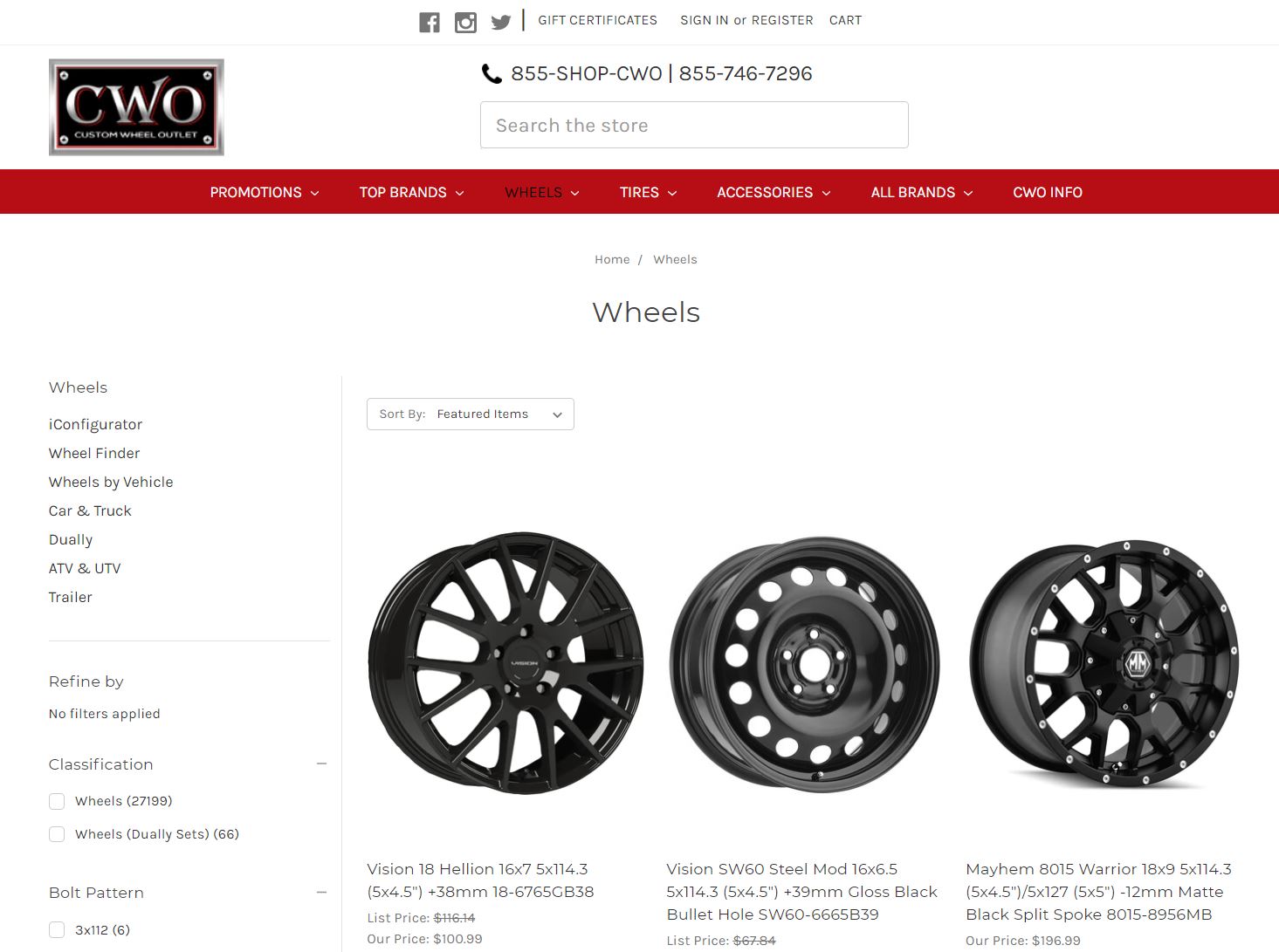
Task: Check the Wheels (27199) filter
Action: [x=57, y=801]
